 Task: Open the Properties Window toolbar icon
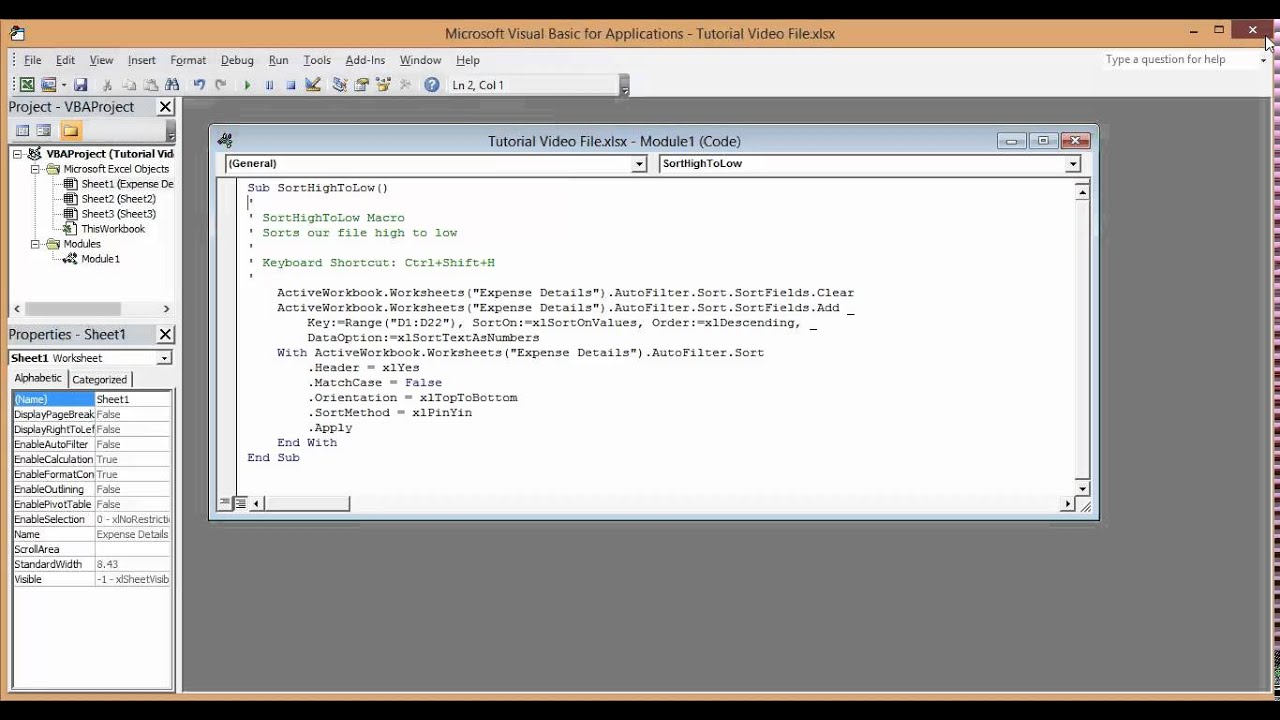click(362, 85)
